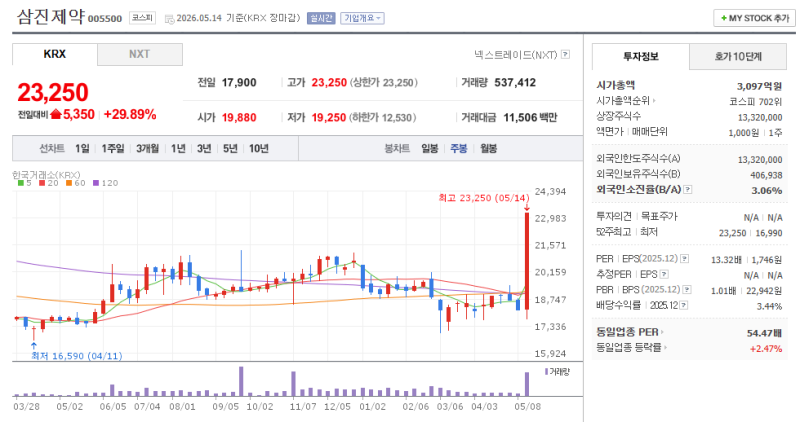Click the 최저 16,590 (04/11) chart marker
The width and height of the screenshot is (800, 422).
77,356
